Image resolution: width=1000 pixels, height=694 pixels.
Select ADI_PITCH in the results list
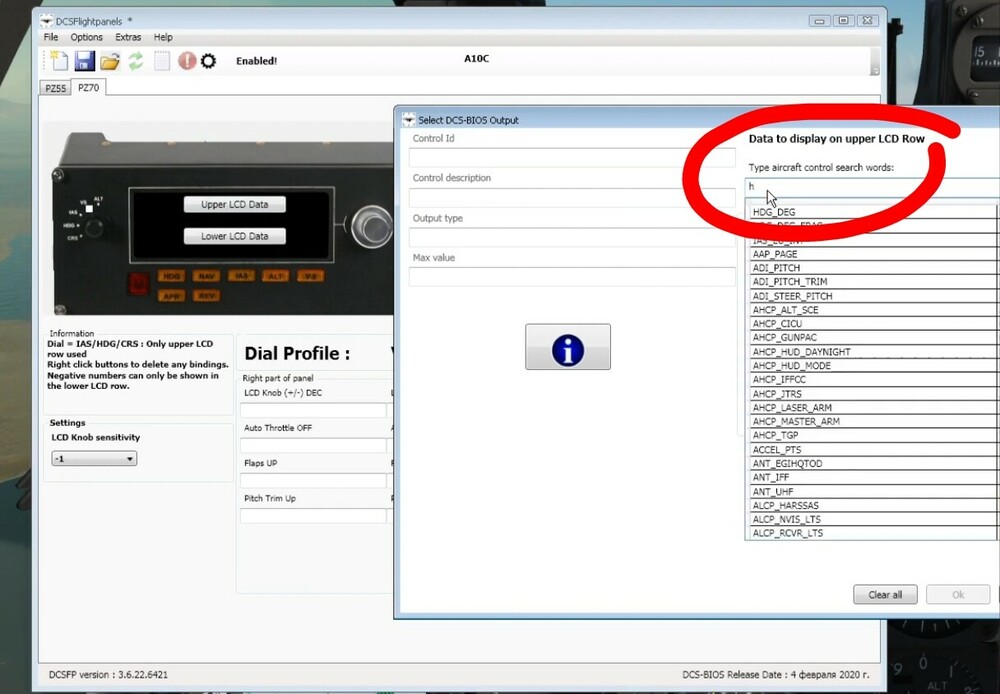point(872,268)
